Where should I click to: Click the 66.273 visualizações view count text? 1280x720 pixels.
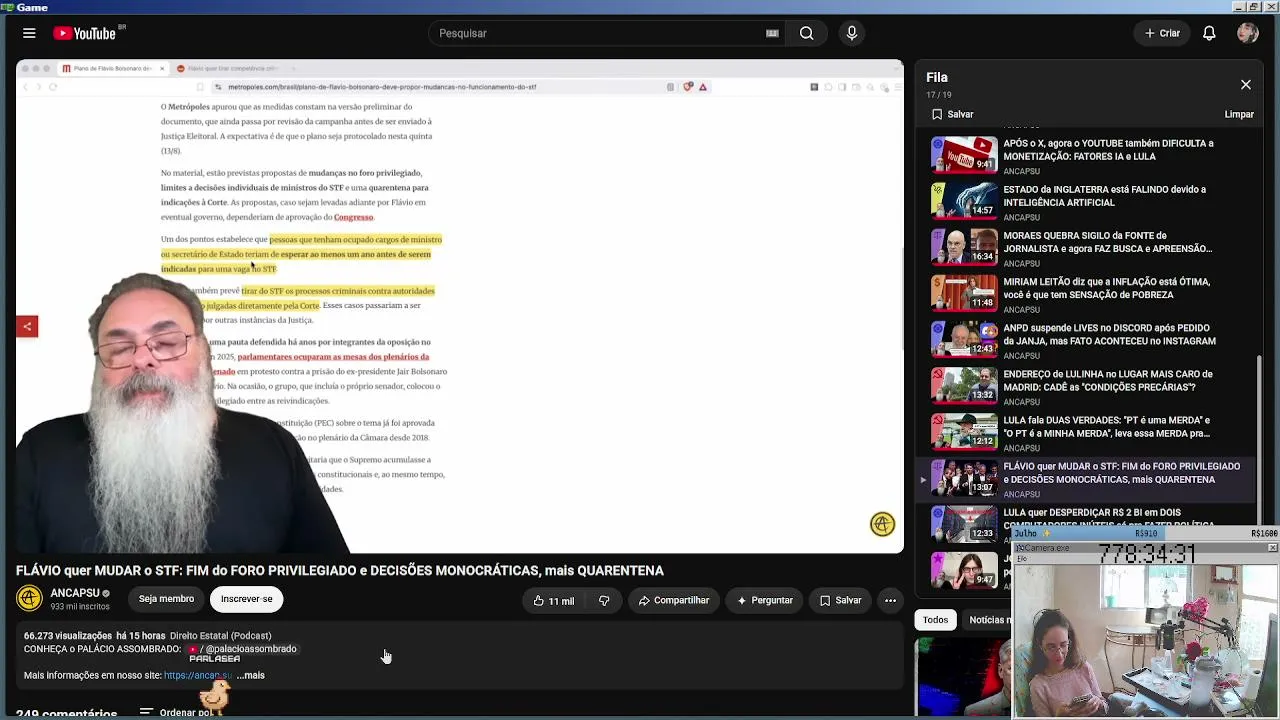tap(68, 636)
